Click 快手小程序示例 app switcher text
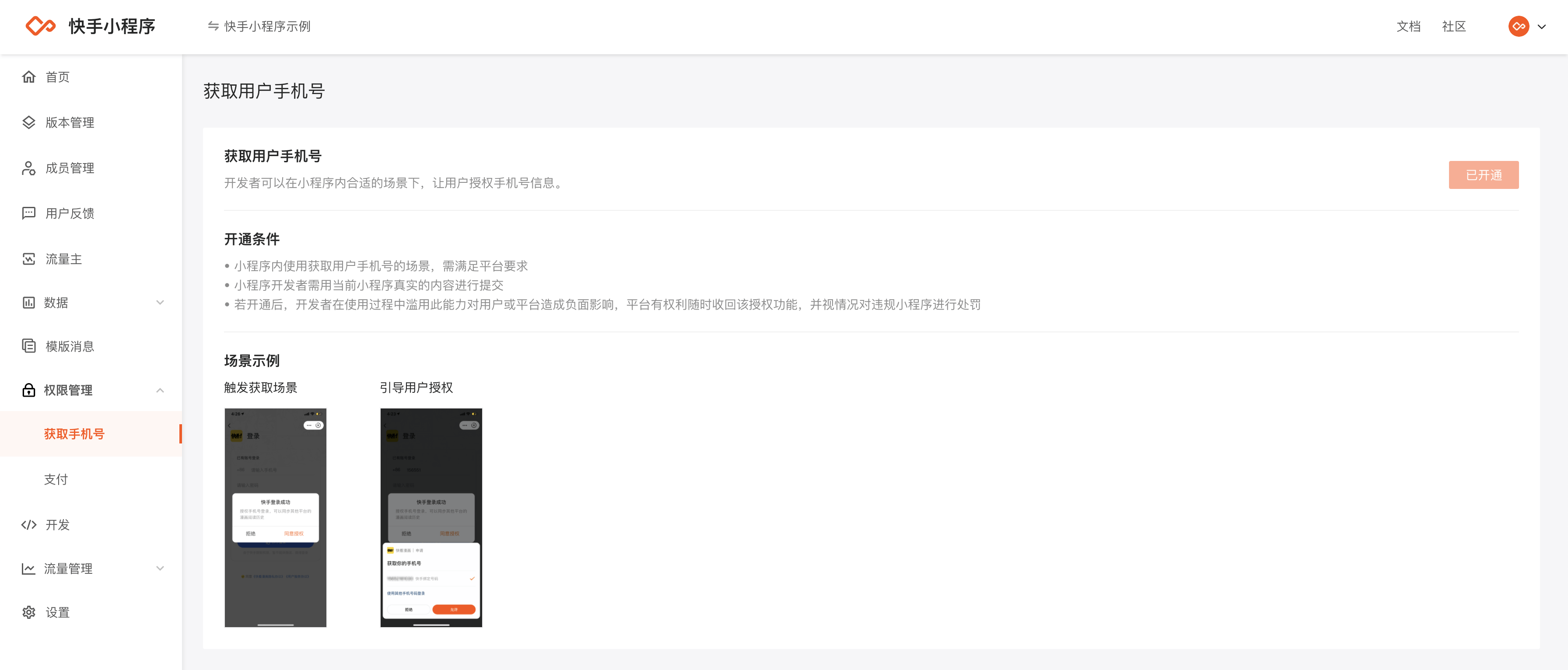1568x670 pixels. [x=267, y=26]
